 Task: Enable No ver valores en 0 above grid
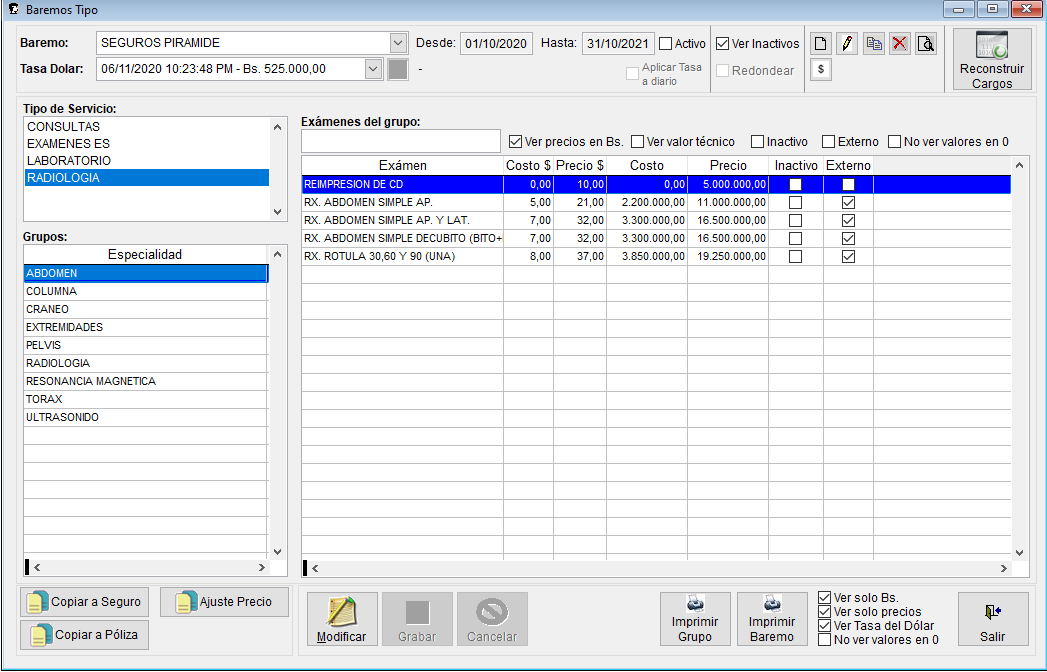[x=895, y=142]
